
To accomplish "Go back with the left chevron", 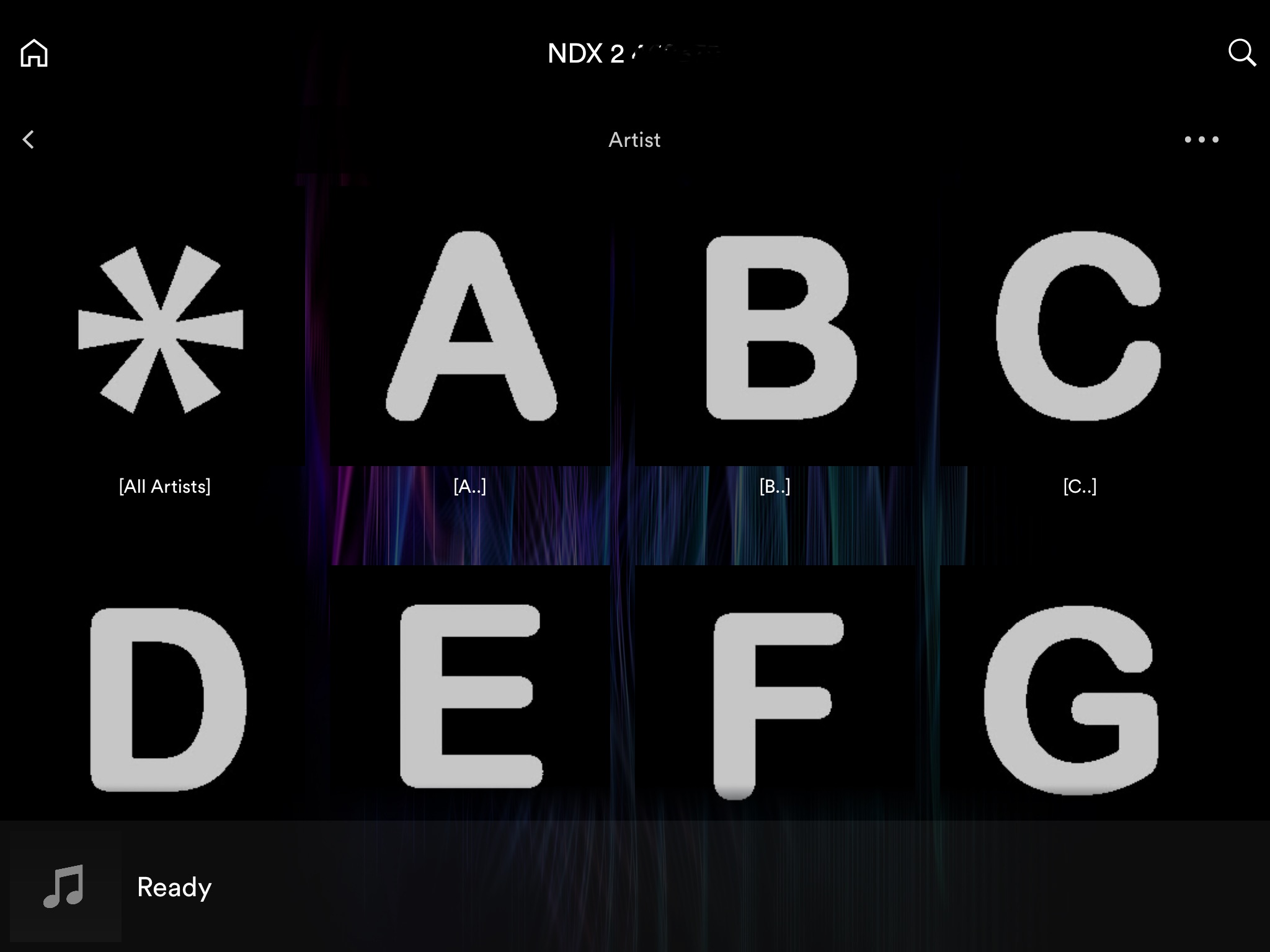I will coord(29,139).
